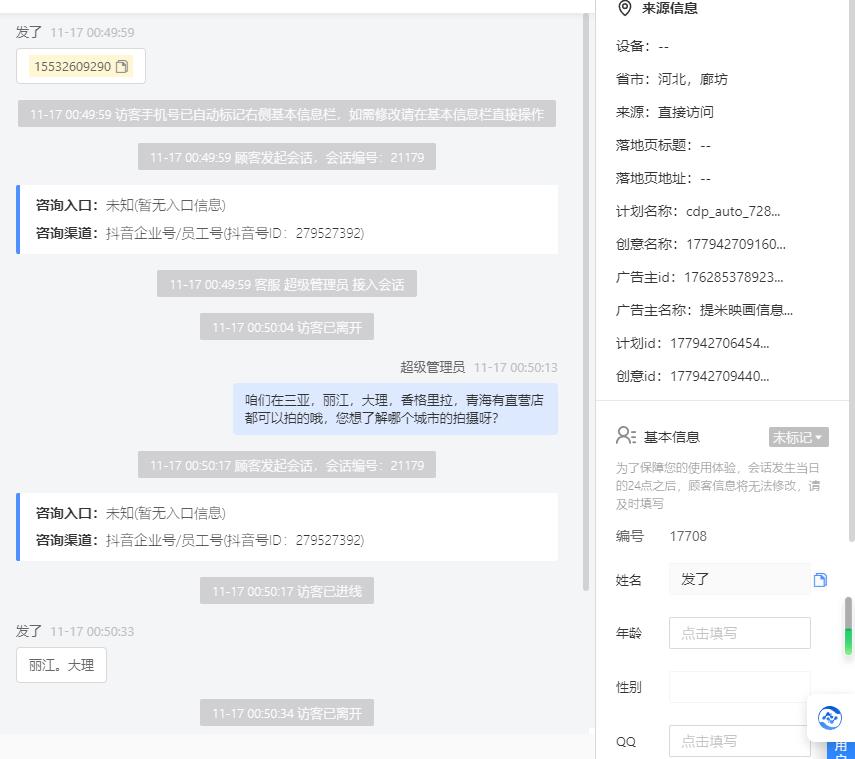This screenshot has width=855, height=759.
Task: Open the 未标记 tag dropdown
Action: [798, 437]
